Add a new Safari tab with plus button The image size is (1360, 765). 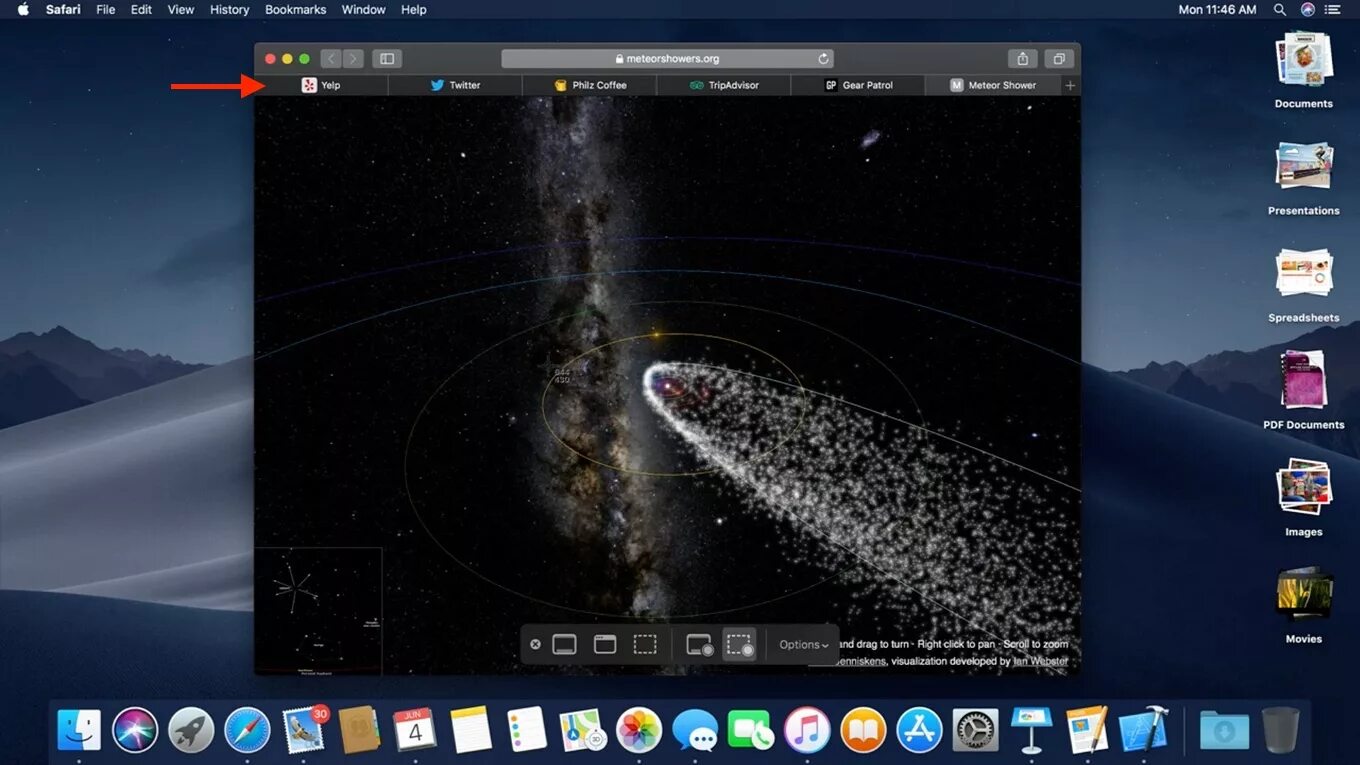tap(1069, 85)
